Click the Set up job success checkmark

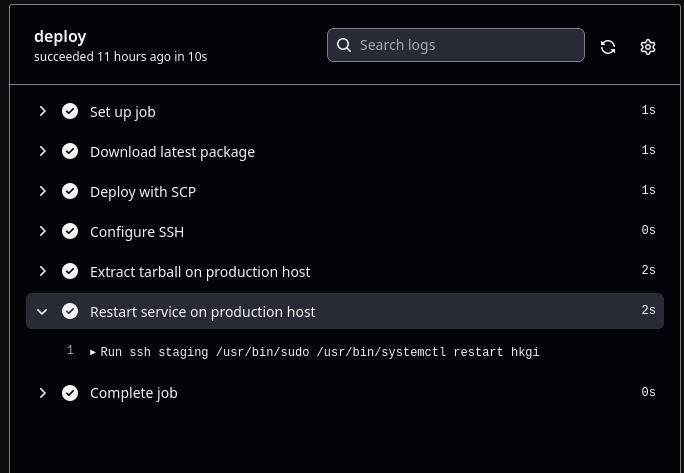[70, 112]
